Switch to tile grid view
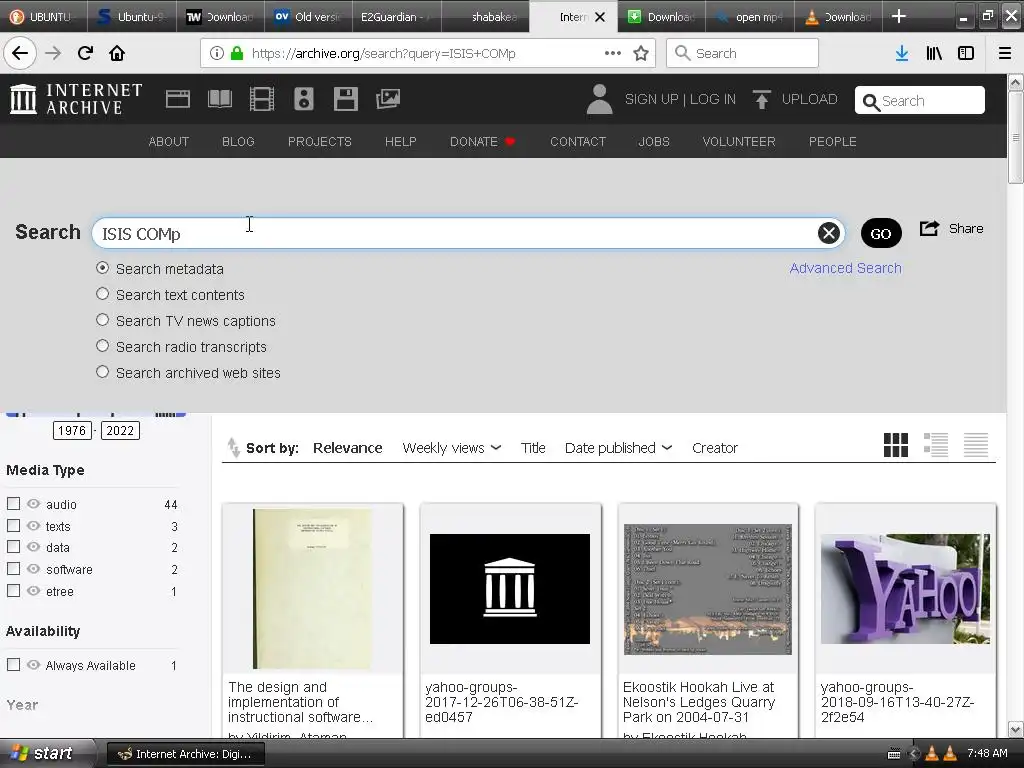 tap(895, 445)
